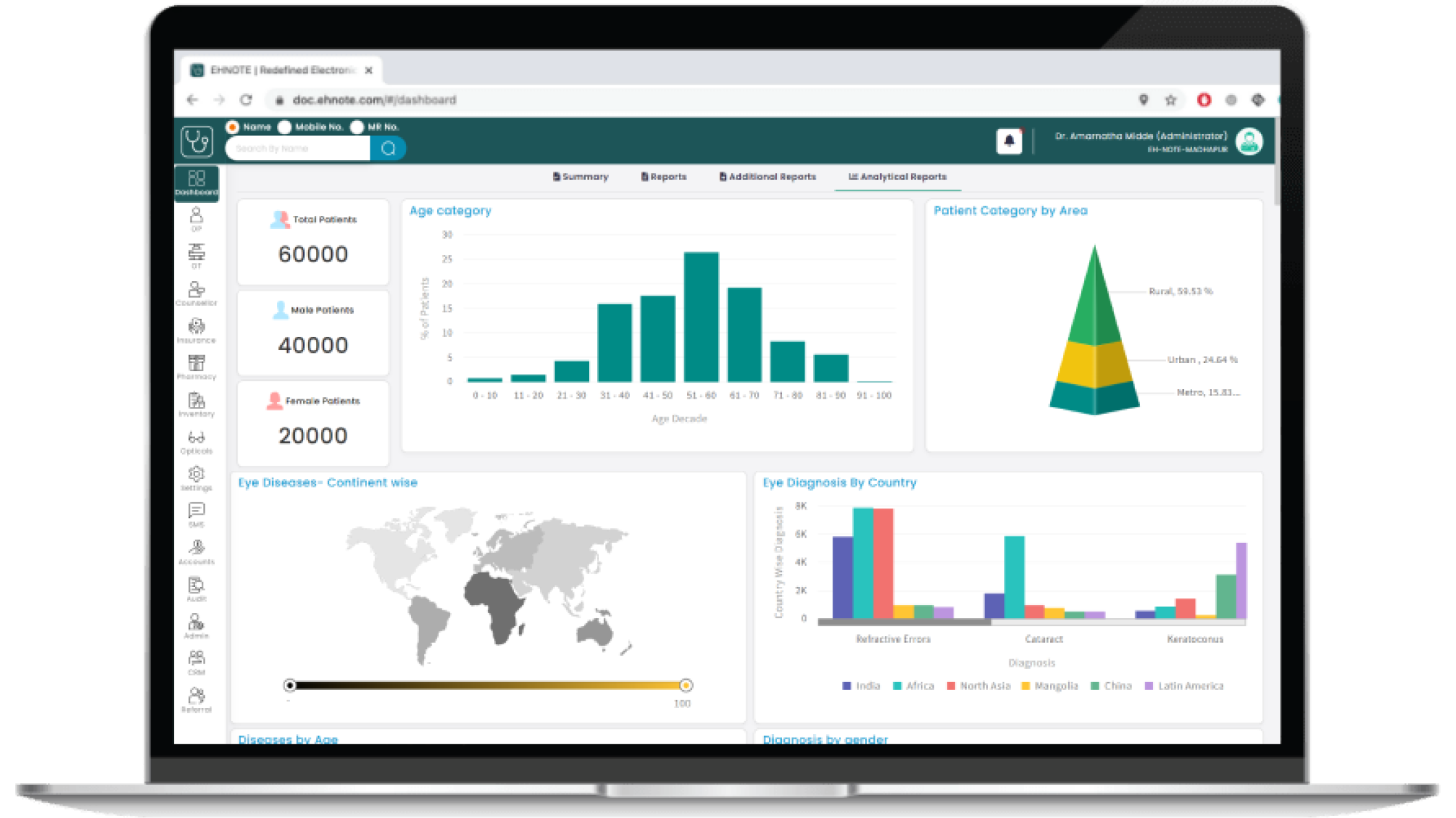Open the Inventory module

(x=197, y=404)
